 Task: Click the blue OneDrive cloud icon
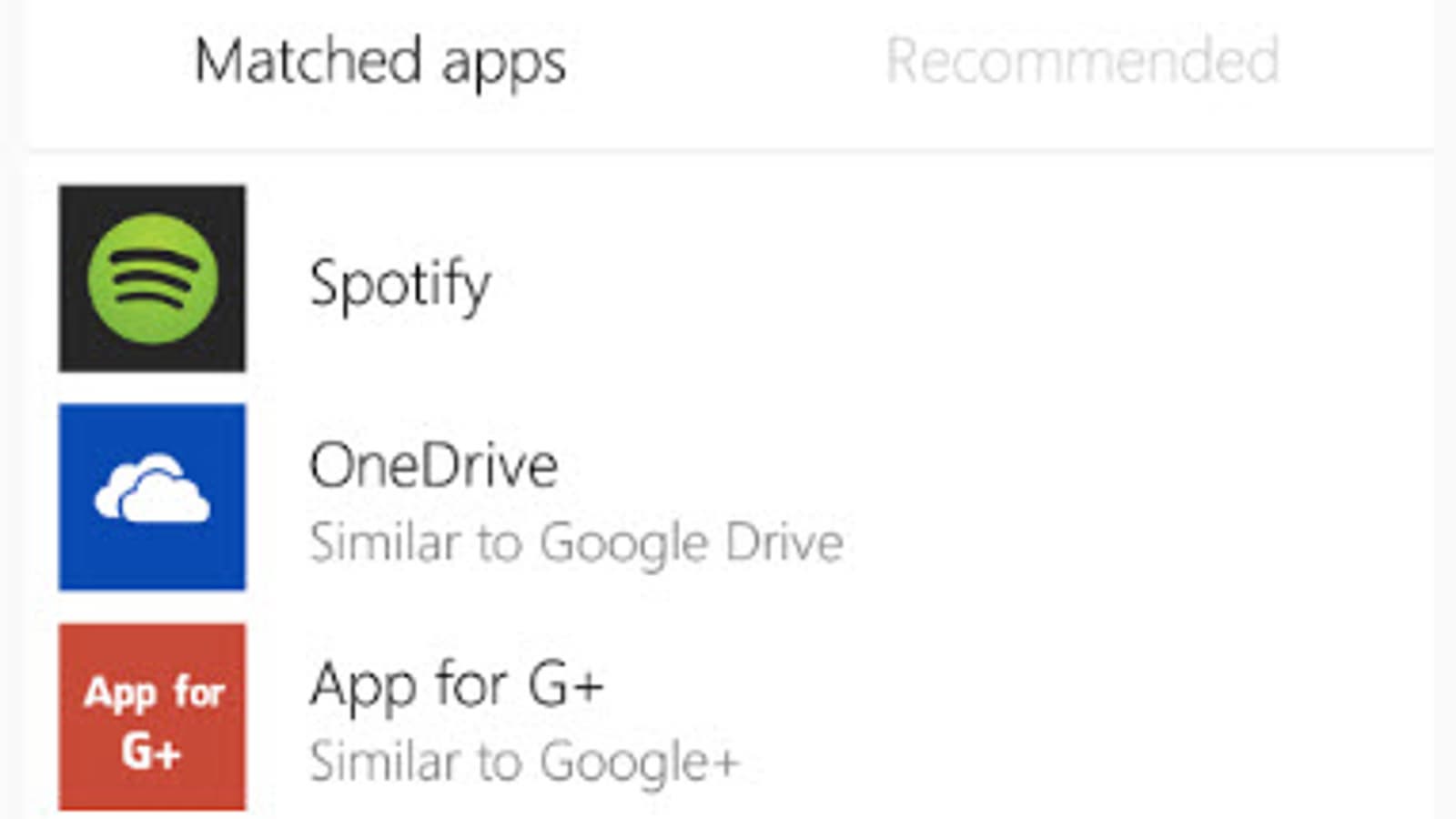tap(152, 497)
